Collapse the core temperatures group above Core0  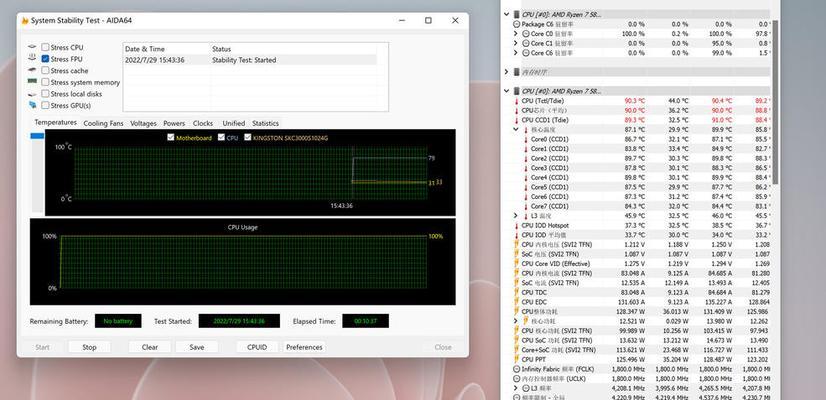516,130
